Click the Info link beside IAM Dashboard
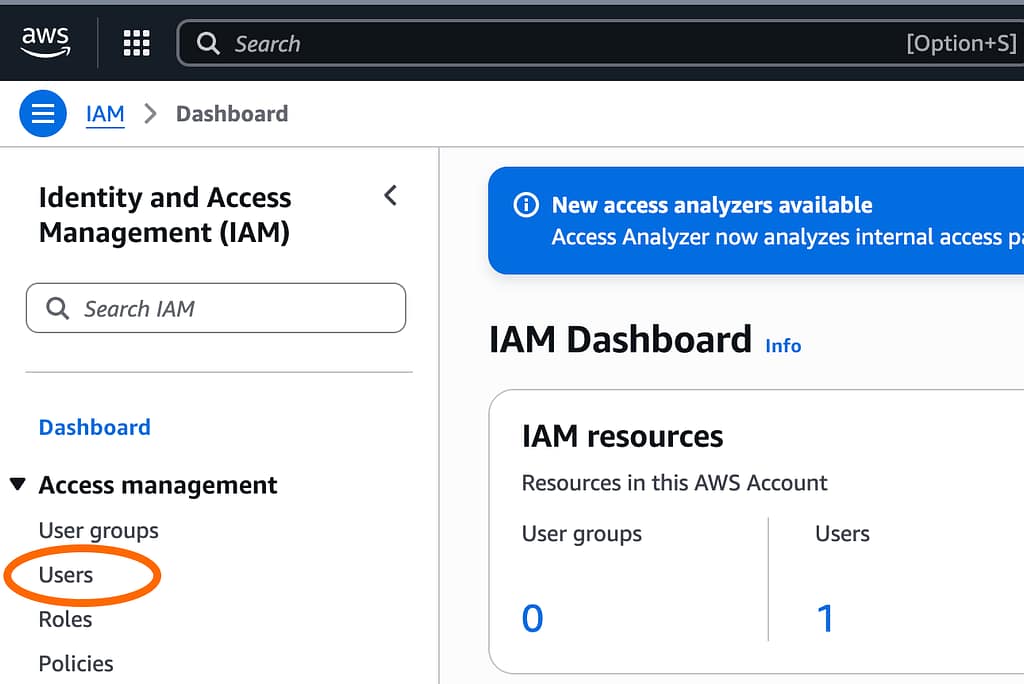Image resolution: width=1024 pixels, height=684 pixels. tap(783, 345)
